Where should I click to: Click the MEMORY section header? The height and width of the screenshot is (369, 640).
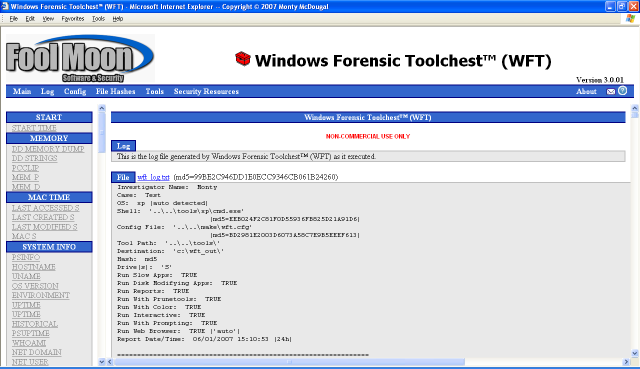pyautogui.click(x=49, y=138)
